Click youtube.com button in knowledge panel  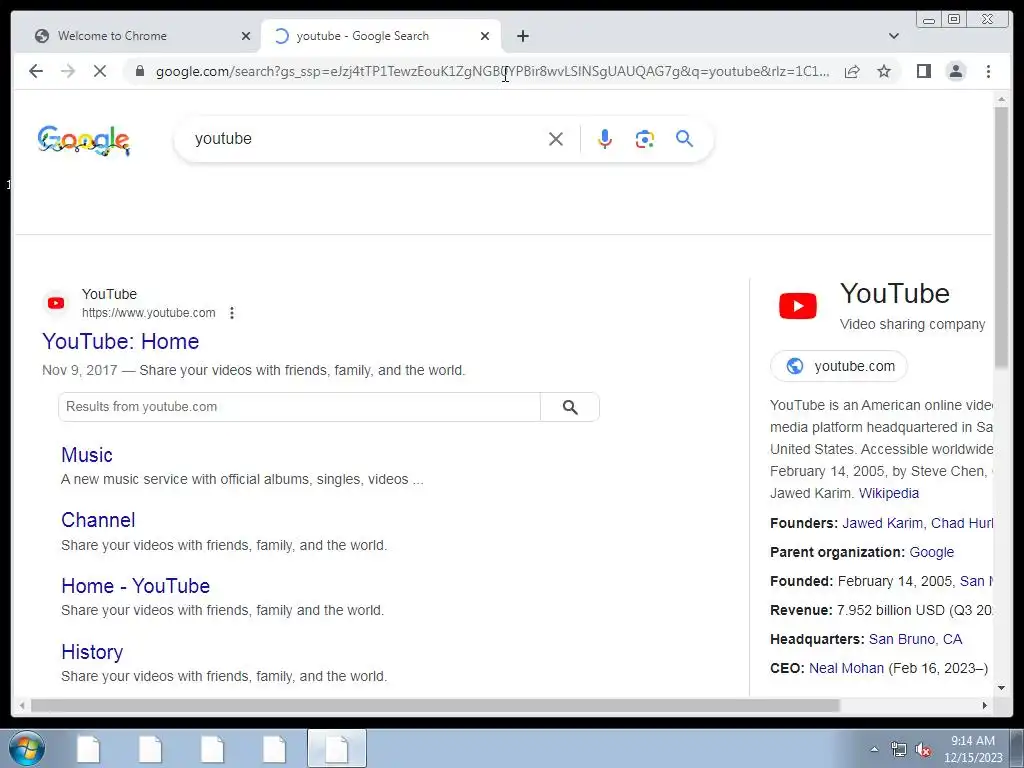[839, 366]
